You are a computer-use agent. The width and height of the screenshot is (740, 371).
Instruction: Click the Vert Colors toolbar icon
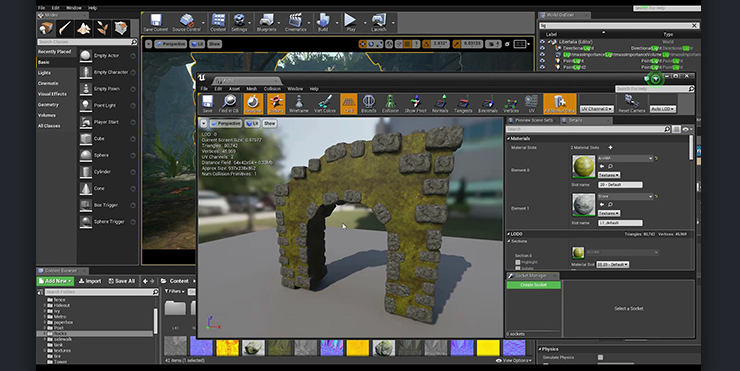pyautogui.click(x=325, y=104)
